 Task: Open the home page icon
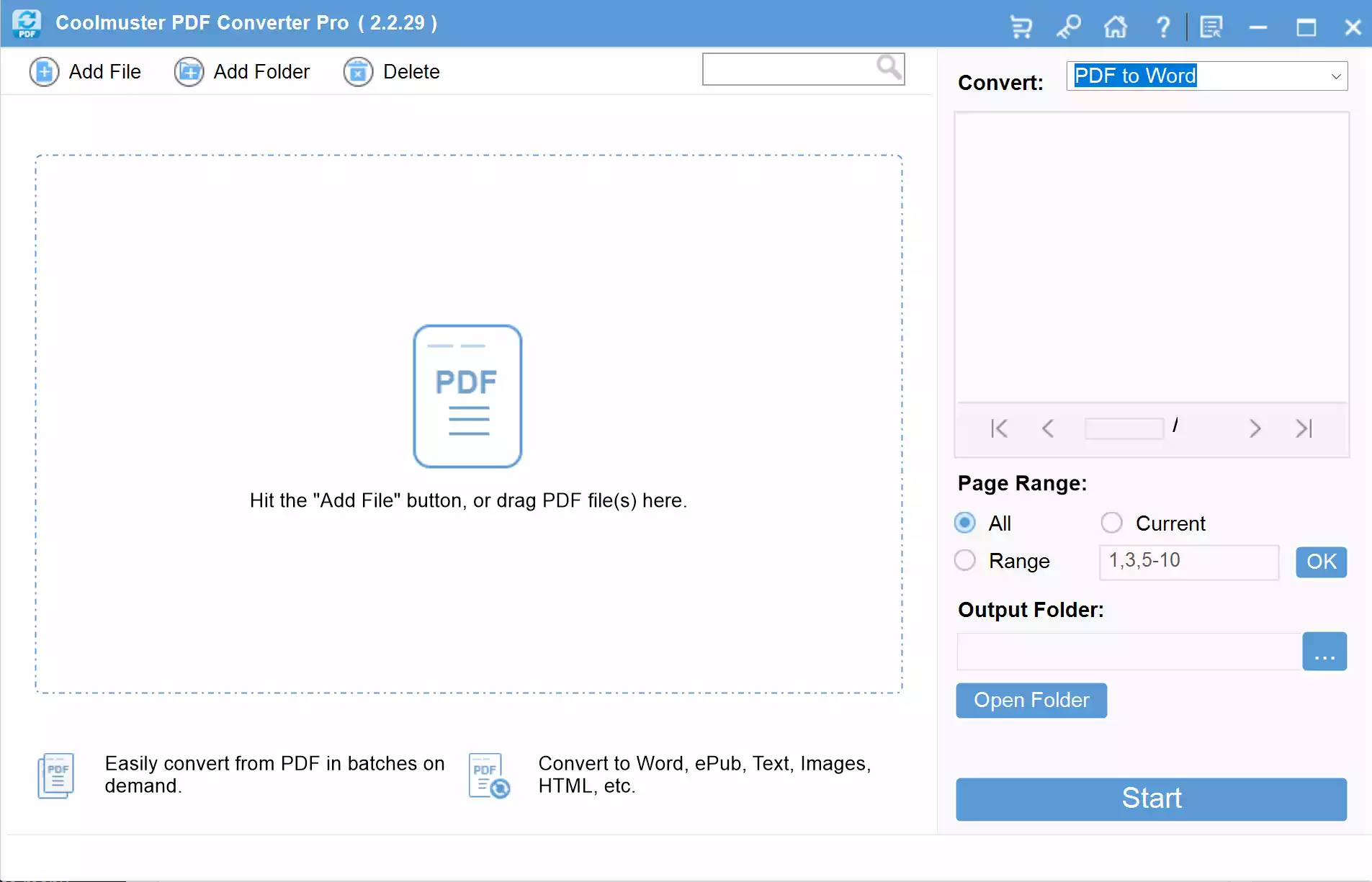point(1116,27)
